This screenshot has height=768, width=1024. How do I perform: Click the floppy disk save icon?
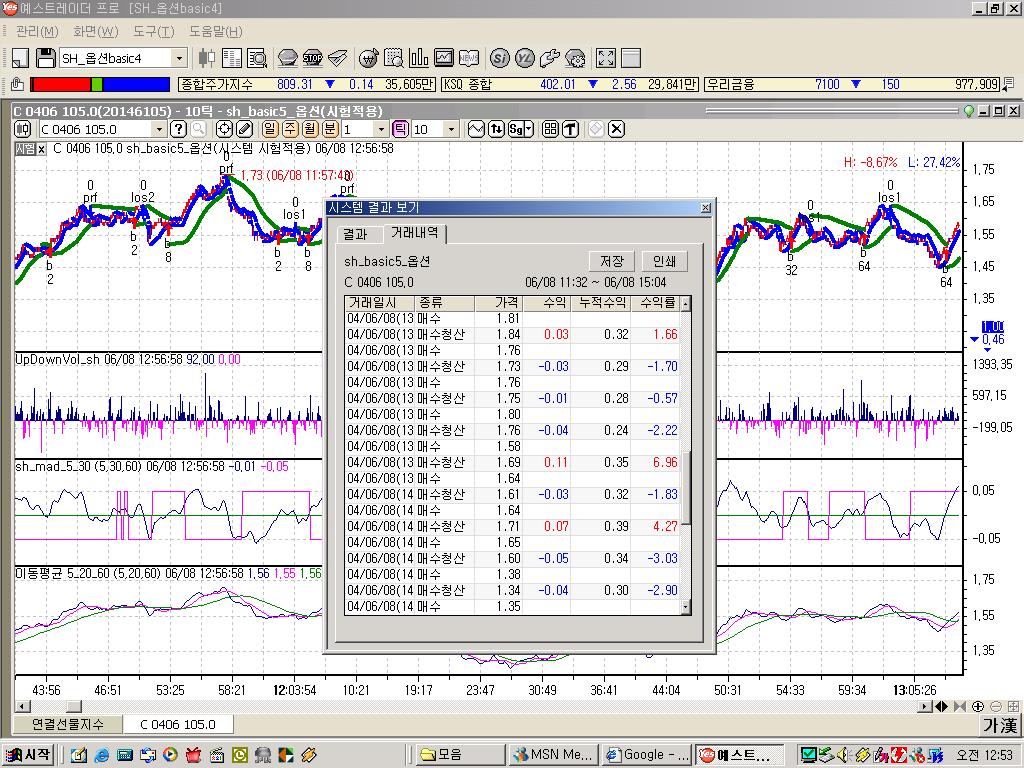(46, 58)
